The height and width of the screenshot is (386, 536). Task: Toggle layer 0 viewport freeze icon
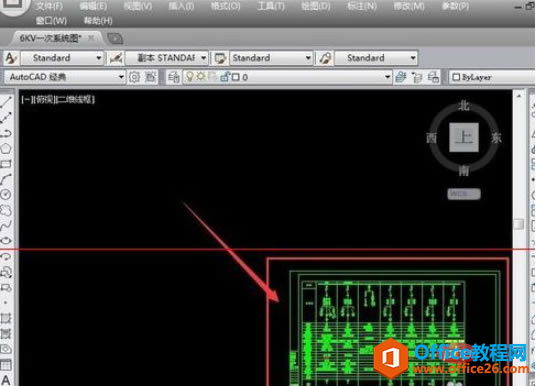coord(213,77)
